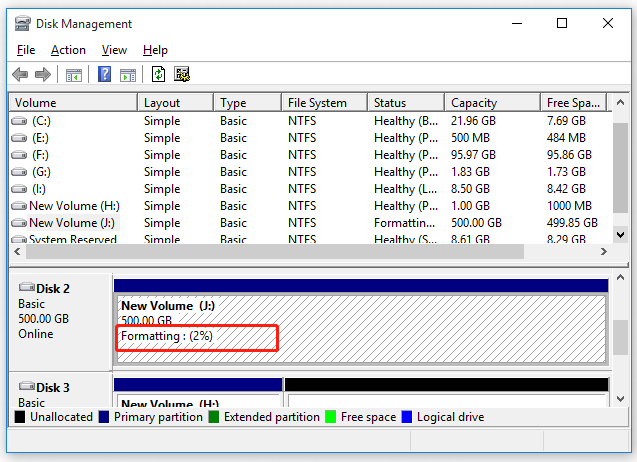The image size is (637, 462).
Task: Open the Help menu
Action: pyautogui.click(x=155, y=50)
